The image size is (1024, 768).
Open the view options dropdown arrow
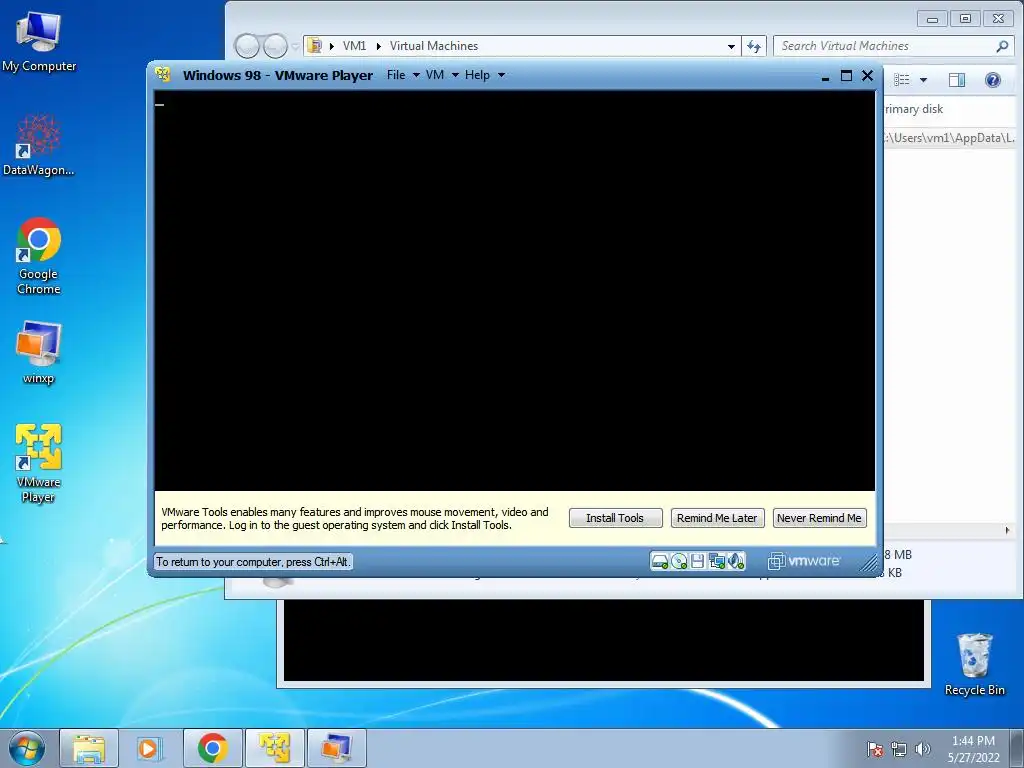pyautogui.click(x=923, y=80)
